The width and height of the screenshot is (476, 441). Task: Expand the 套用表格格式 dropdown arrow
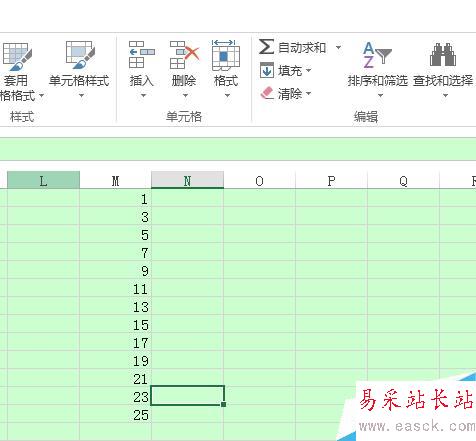point(41,96)
